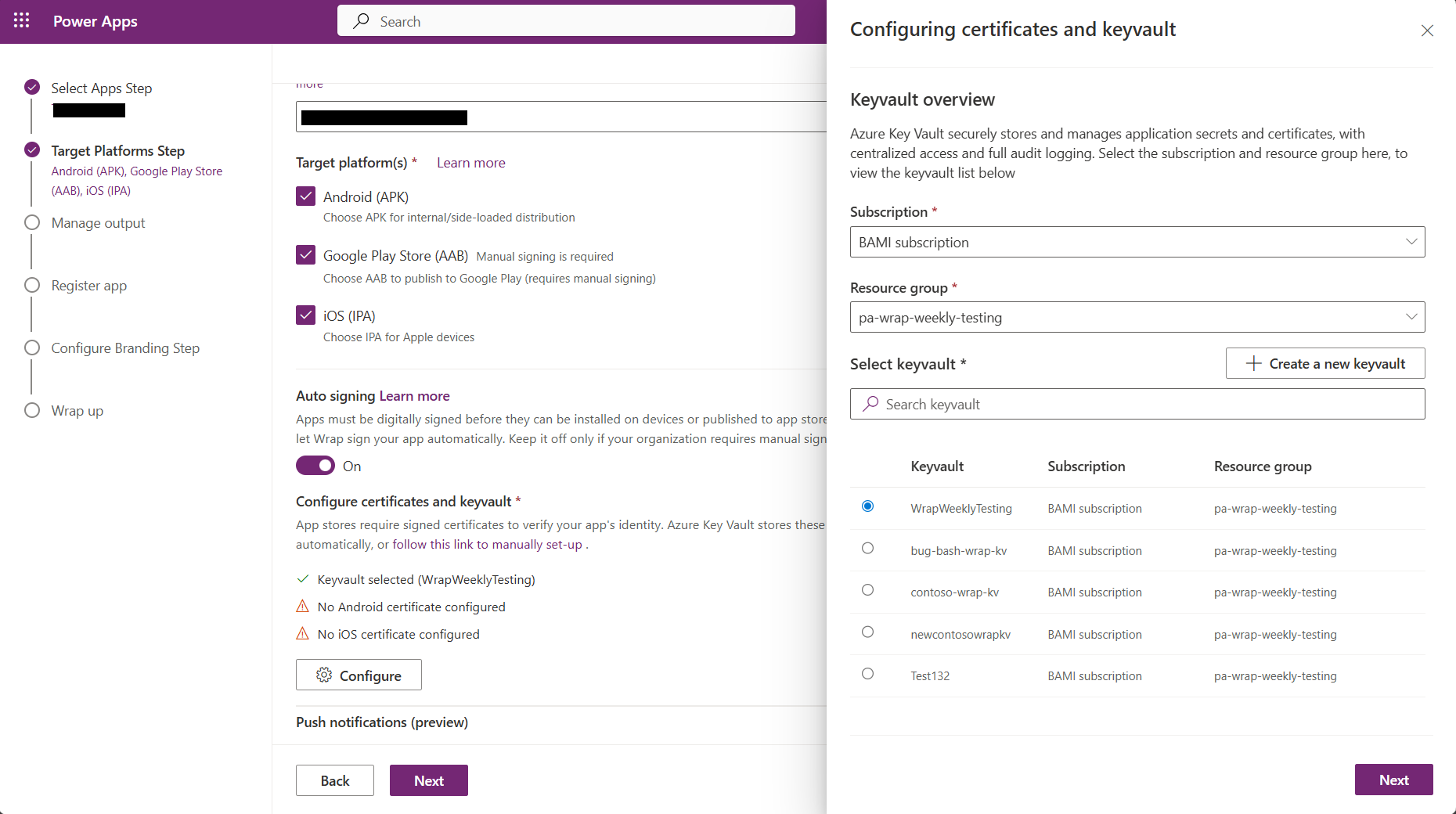Image resolution: width=1456 pixels, height=814 pixels.
Task: Click the completed Select Apps Step checkmark
Action: (32, 87)
